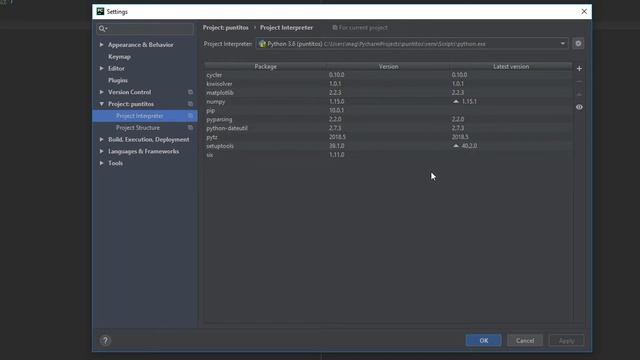This screenshot has width=640, height=360.
Task: Select the six package row
Action: [x=388, y=155]
